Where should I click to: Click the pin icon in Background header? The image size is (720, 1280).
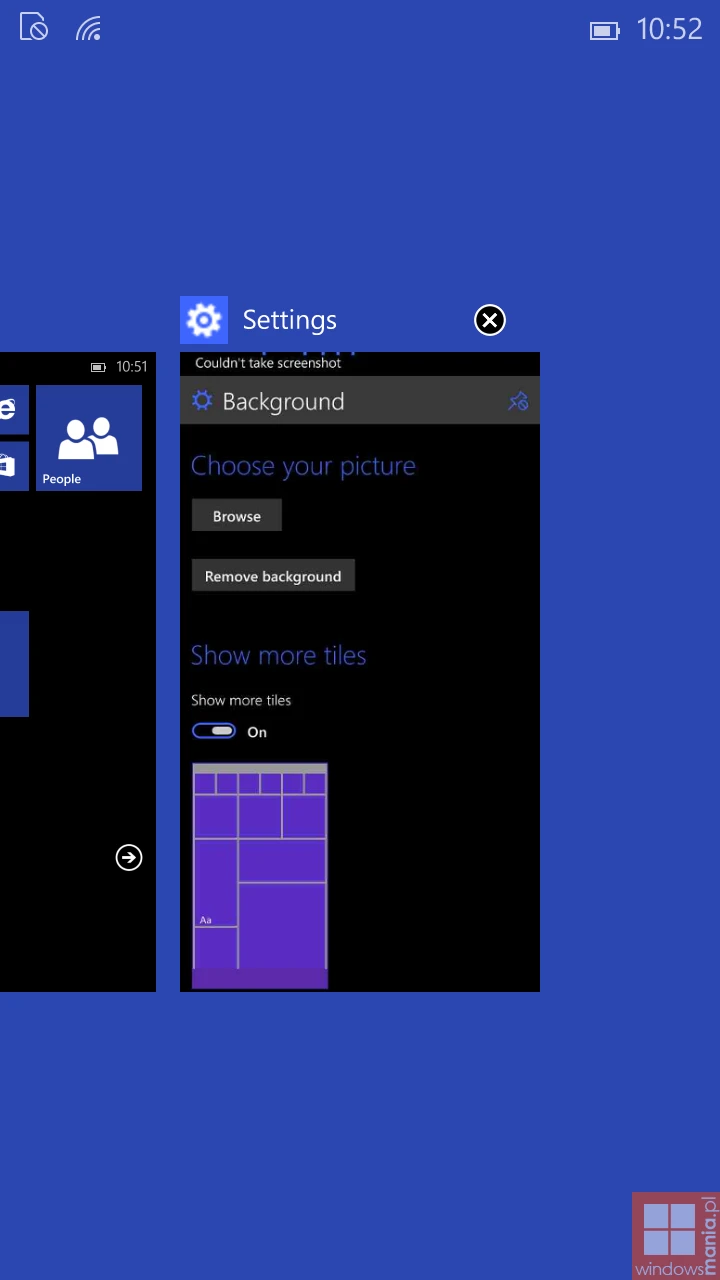(517, 401)
